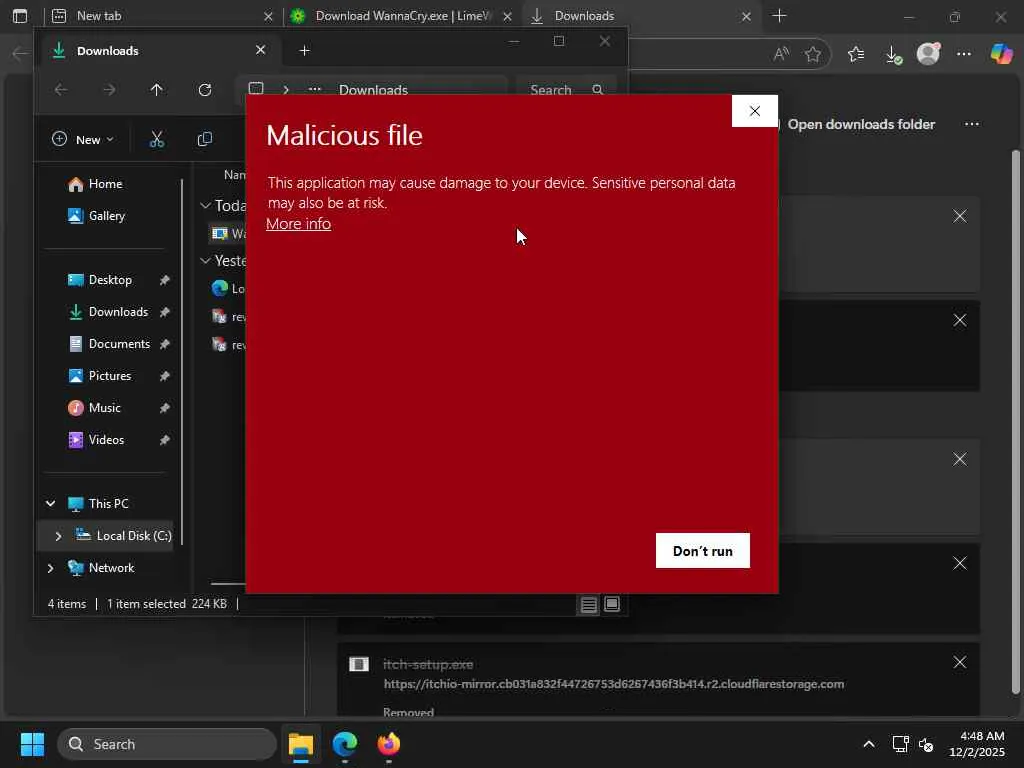Open Edge Downloads toolbar icon

click(x=893, y=54)
